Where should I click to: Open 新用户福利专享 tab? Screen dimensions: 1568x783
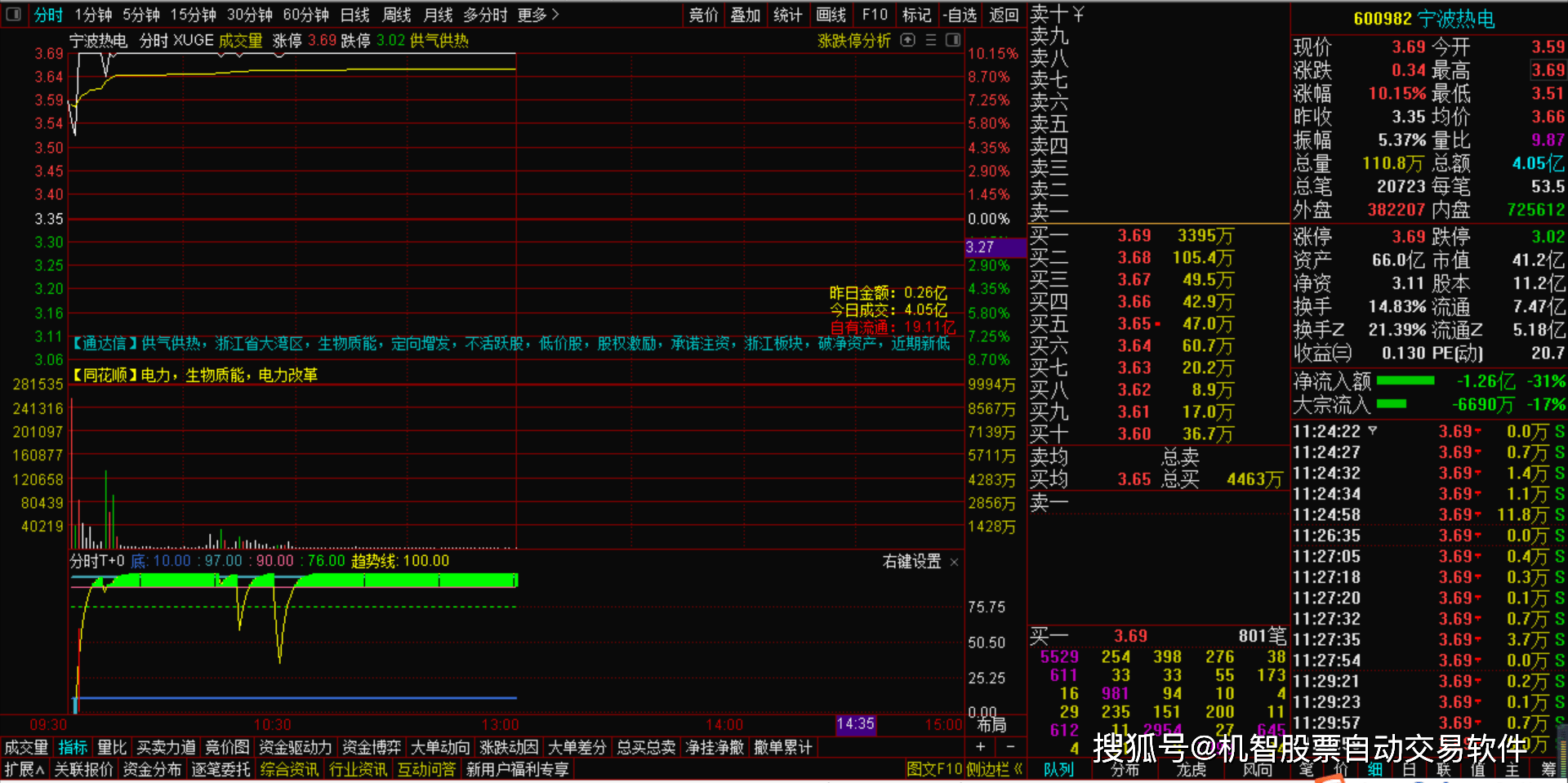coord(517,769)
